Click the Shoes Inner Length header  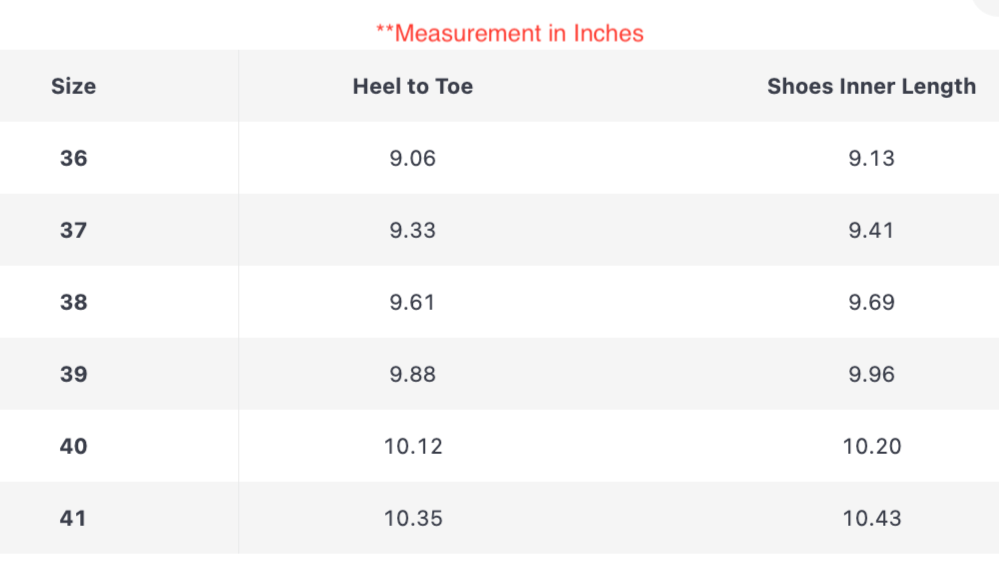point(871,86)
